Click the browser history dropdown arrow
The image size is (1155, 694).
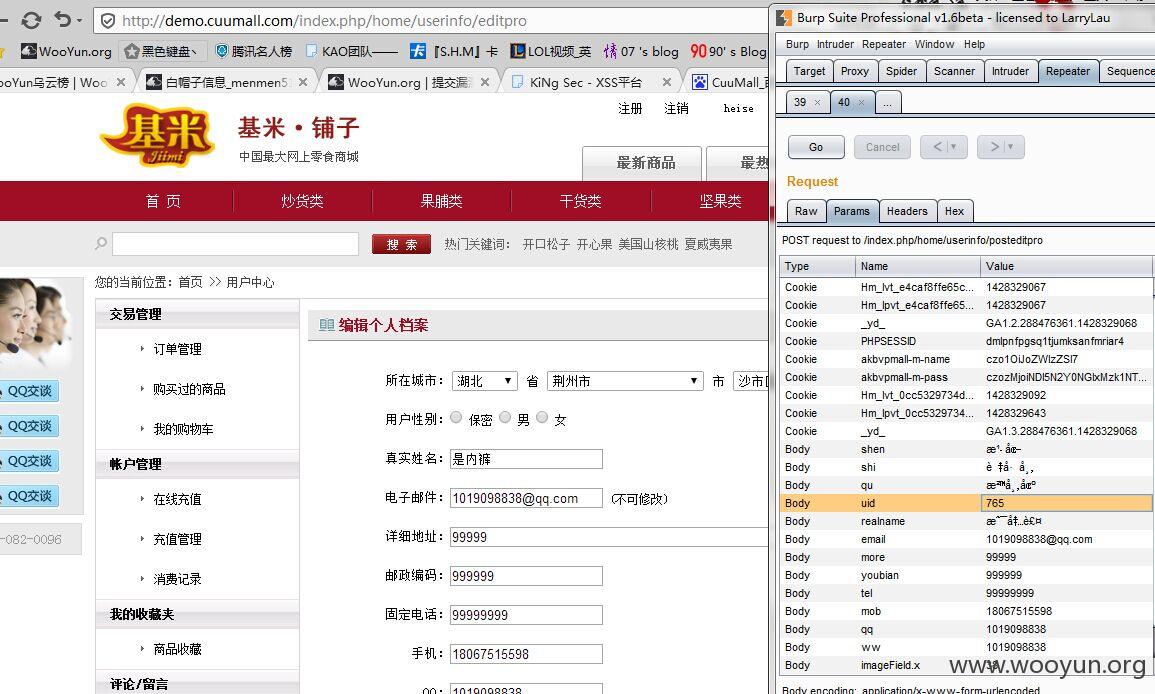point(80,21)
